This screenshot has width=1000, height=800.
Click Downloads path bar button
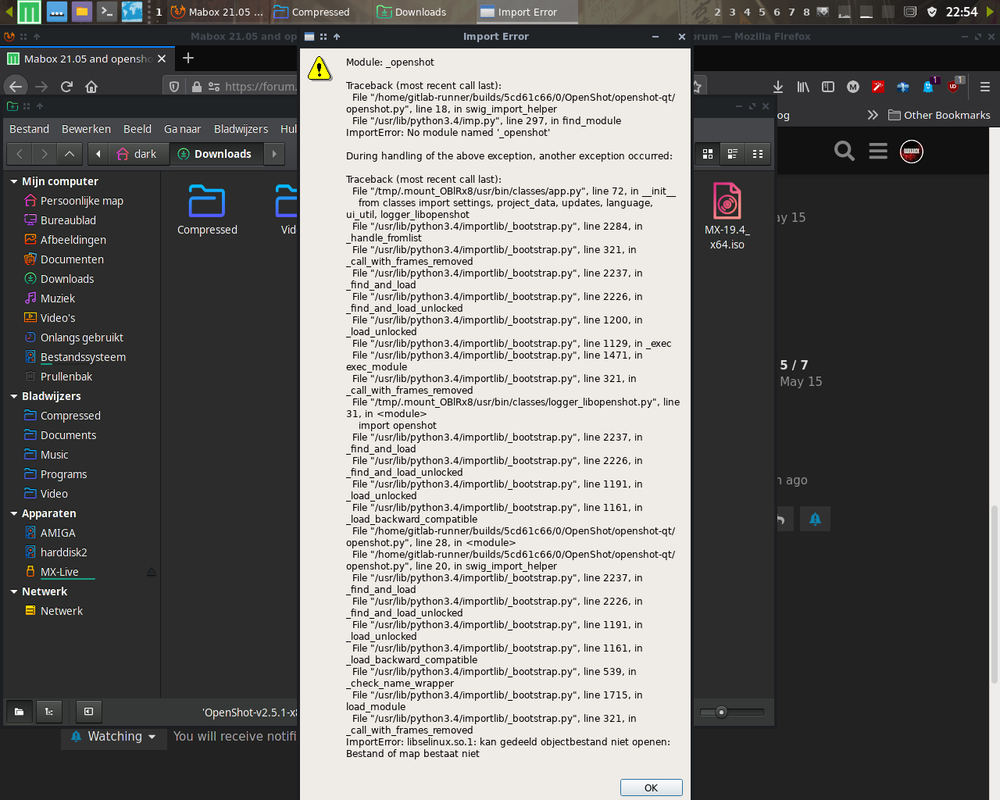point(216,154)
